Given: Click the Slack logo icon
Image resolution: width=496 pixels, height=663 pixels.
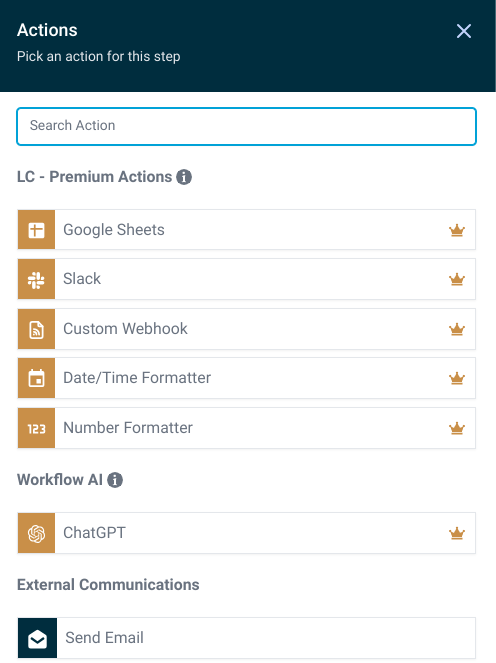Looking at the screenshot, I should click(x=36, y=279).
